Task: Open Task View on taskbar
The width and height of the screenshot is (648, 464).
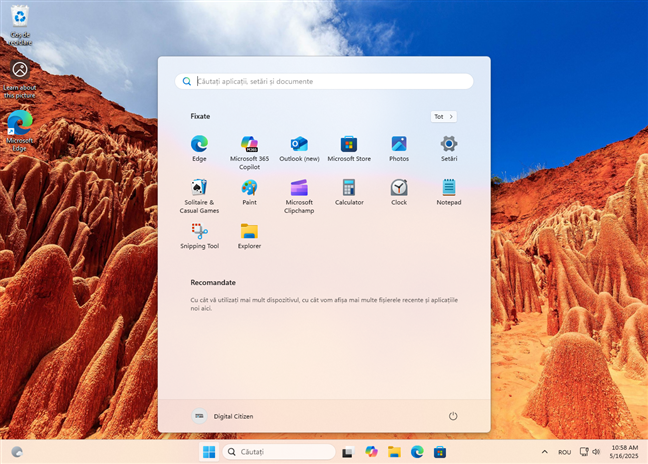Action: click(x=348, y=452)
